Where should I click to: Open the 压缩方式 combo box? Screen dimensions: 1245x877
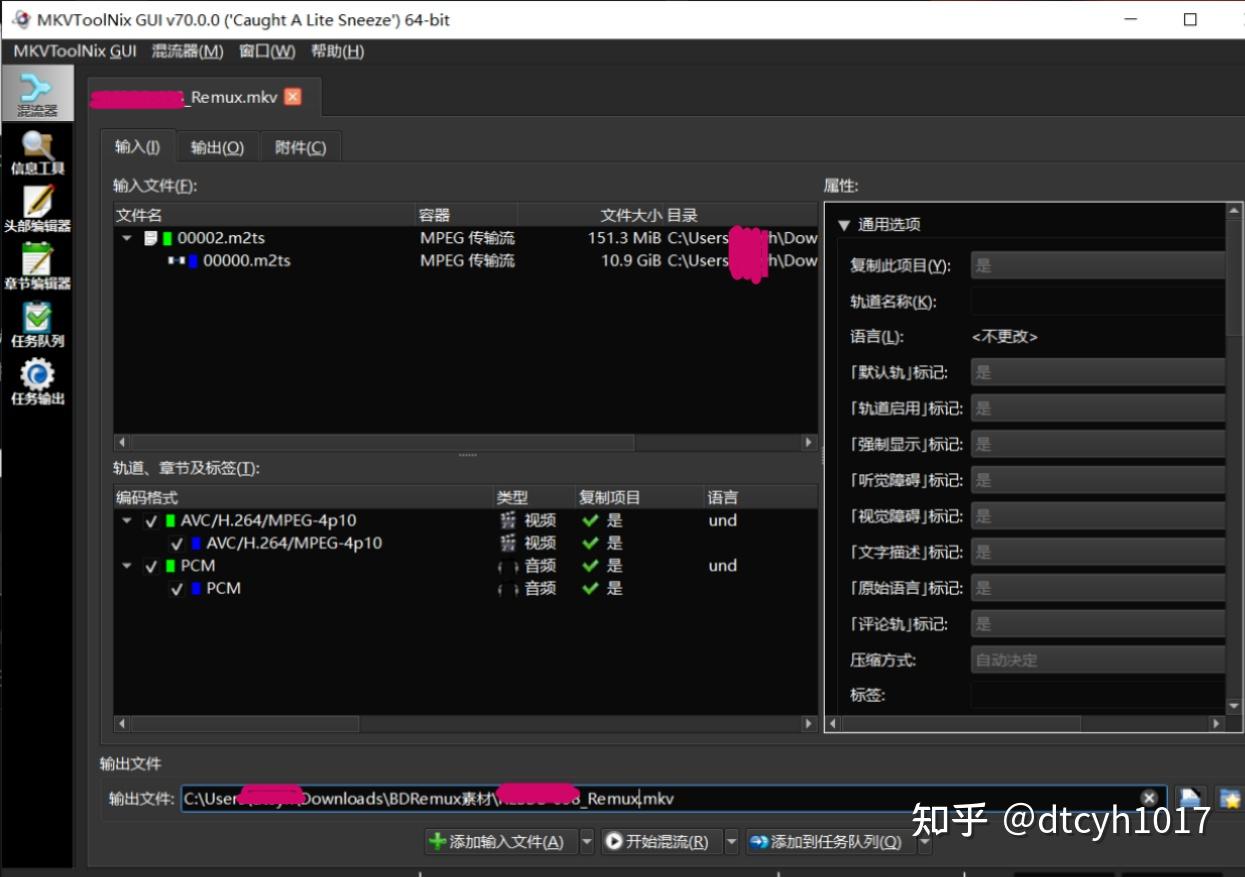[x=1098, y=660]
